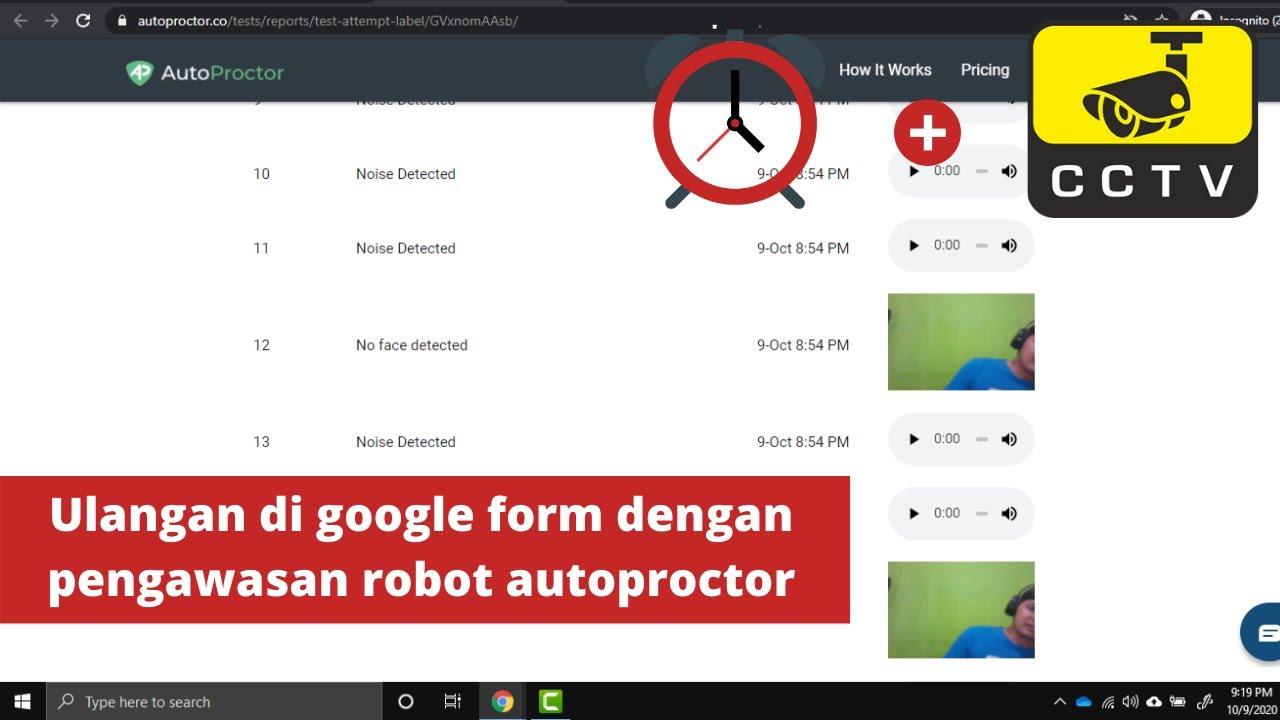The image size is (1280, 720).
Task: Expand the hidden system tray icons chevron
Action: tap(1060, 702)
